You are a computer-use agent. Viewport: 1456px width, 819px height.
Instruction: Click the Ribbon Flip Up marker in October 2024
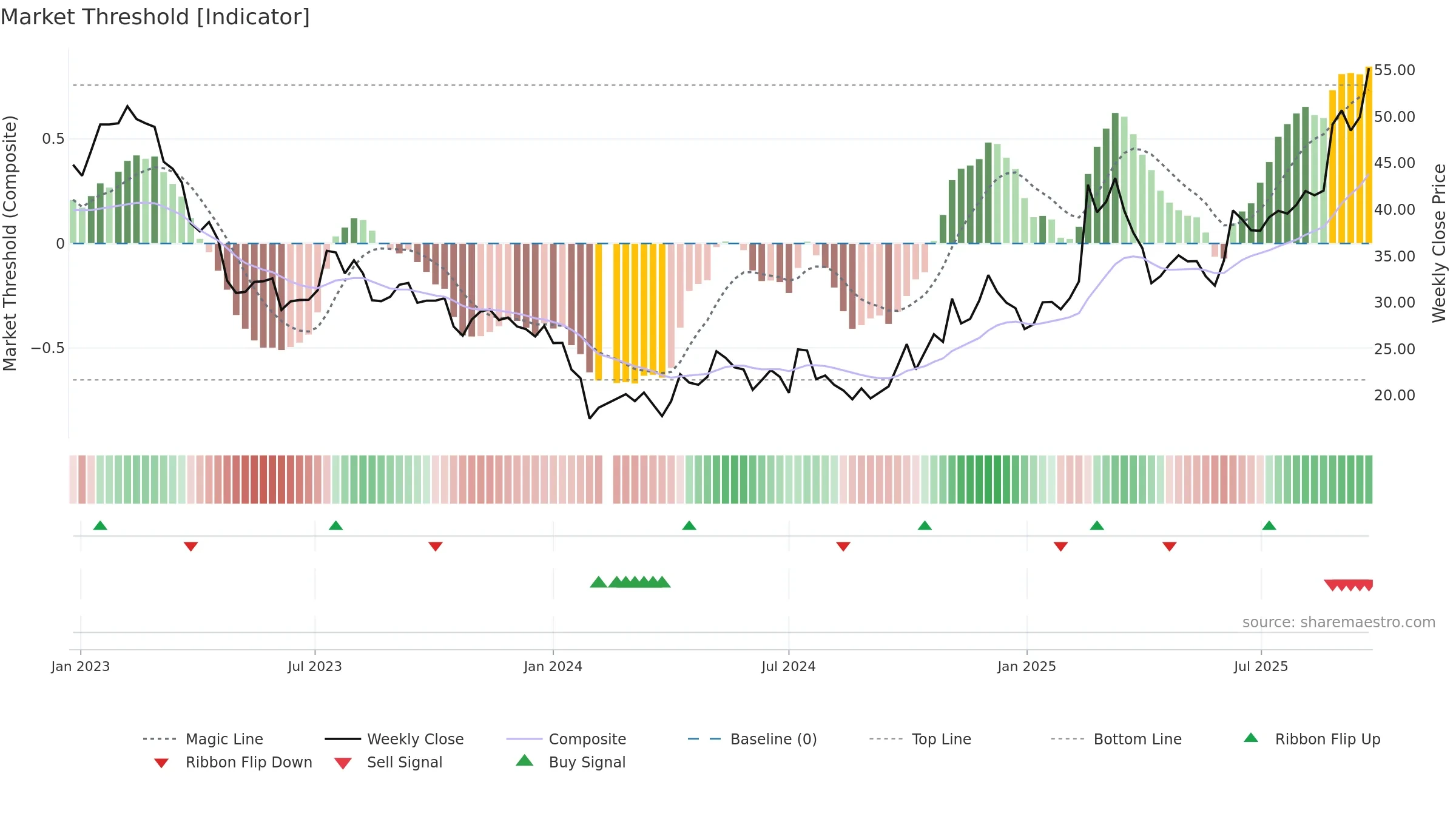(x=925, y=525)
